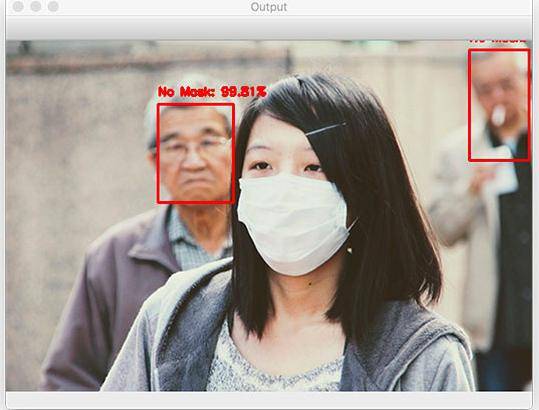Click the zoom titlebar button of the Output window
The height and width of the screenshot is (410, 539).
point(53,7)
